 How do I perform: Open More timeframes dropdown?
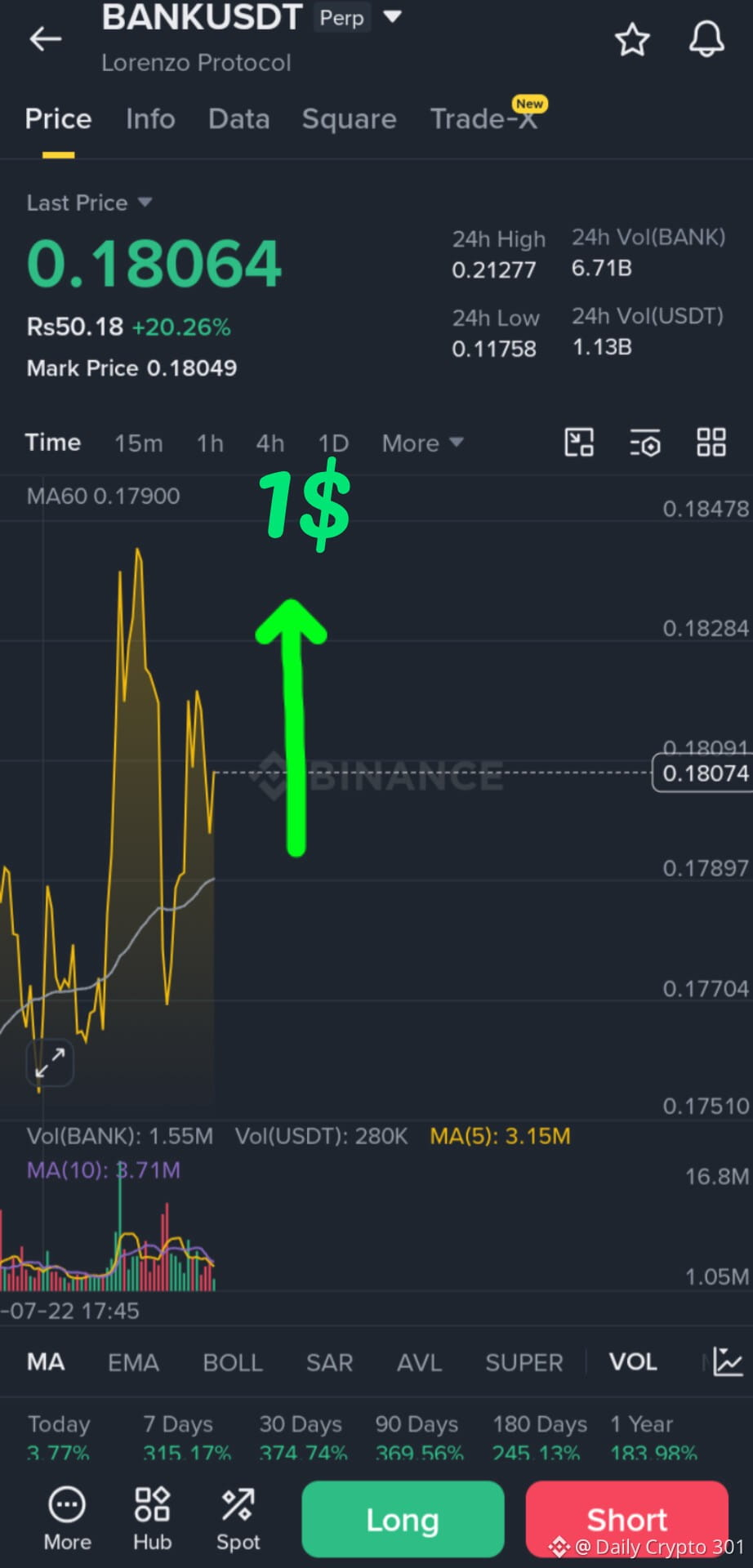[422, 443]
